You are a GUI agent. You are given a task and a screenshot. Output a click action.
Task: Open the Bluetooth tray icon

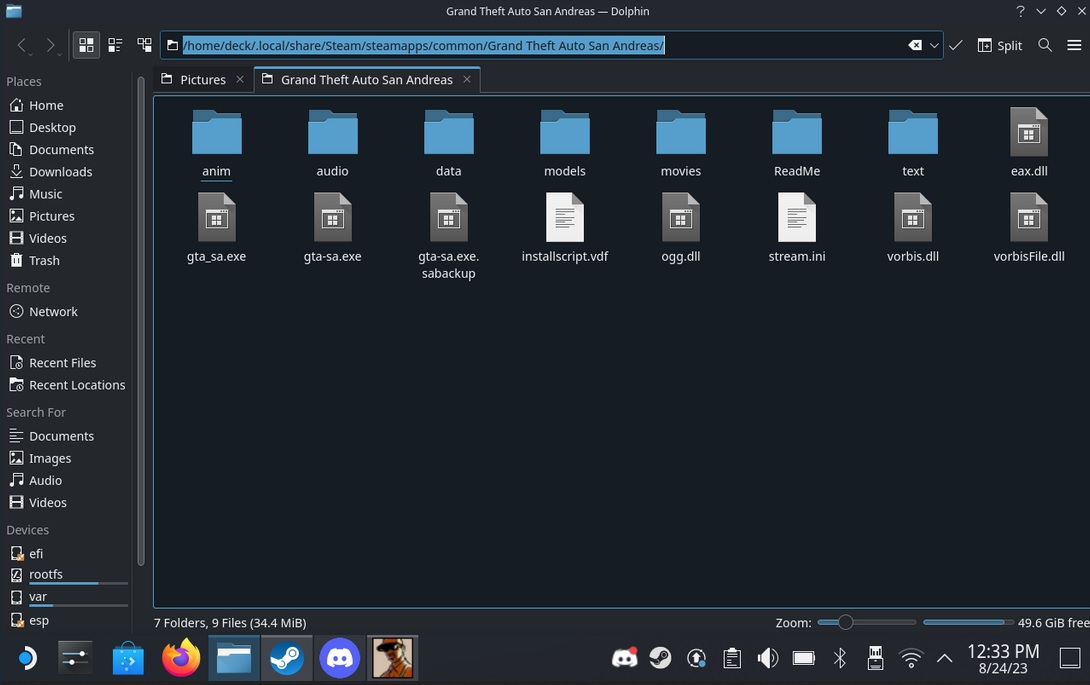840,658
